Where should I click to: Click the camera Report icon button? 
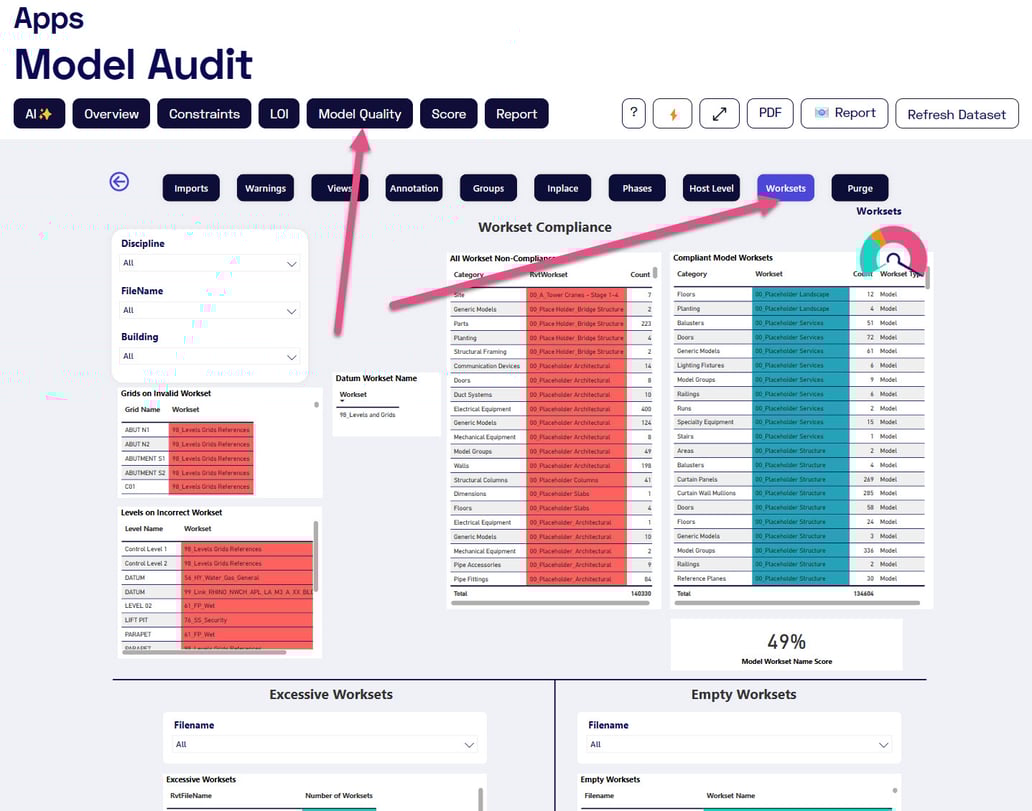click(x=844, y=113)
